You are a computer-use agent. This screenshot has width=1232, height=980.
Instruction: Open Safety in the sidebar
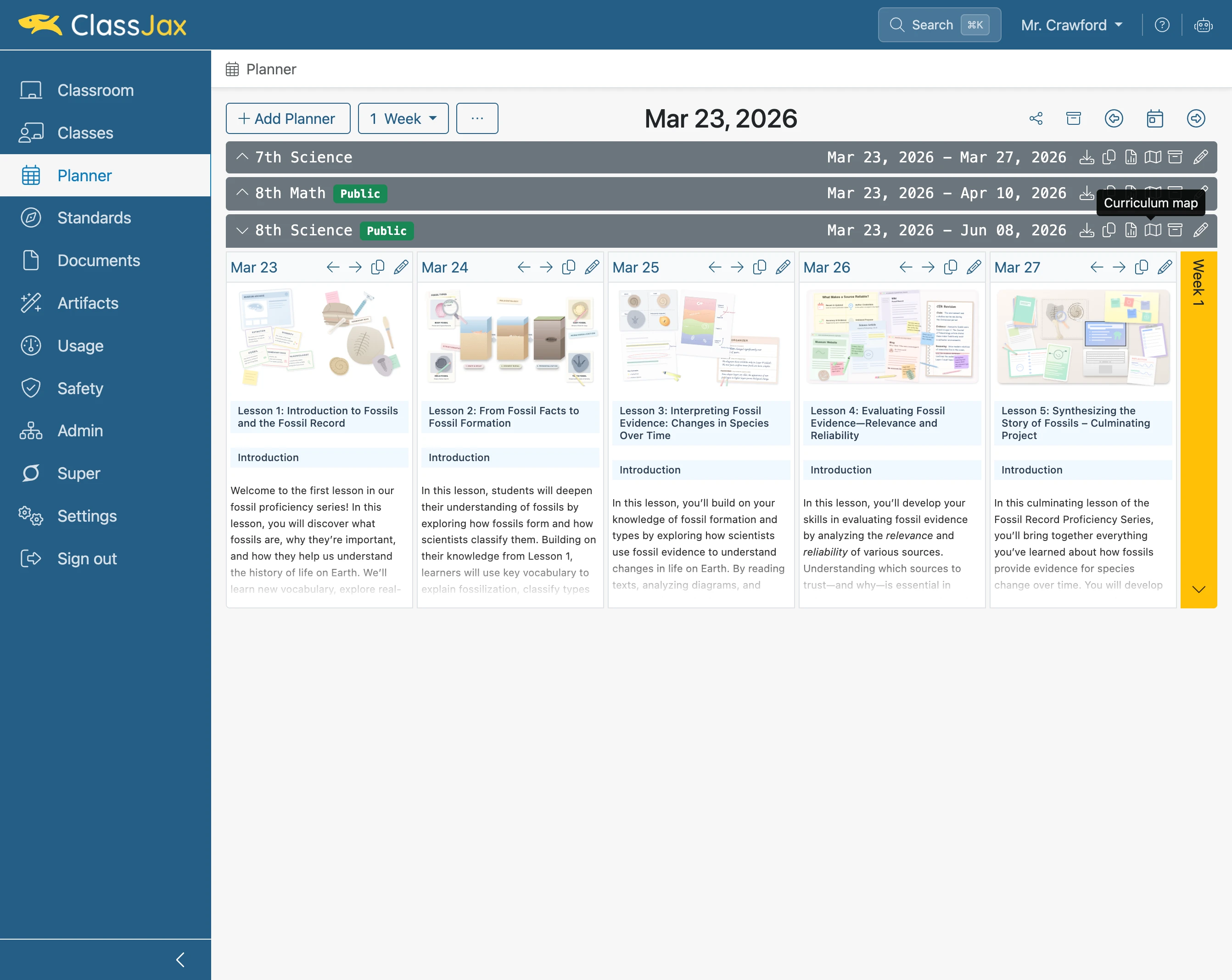point(106,388)
